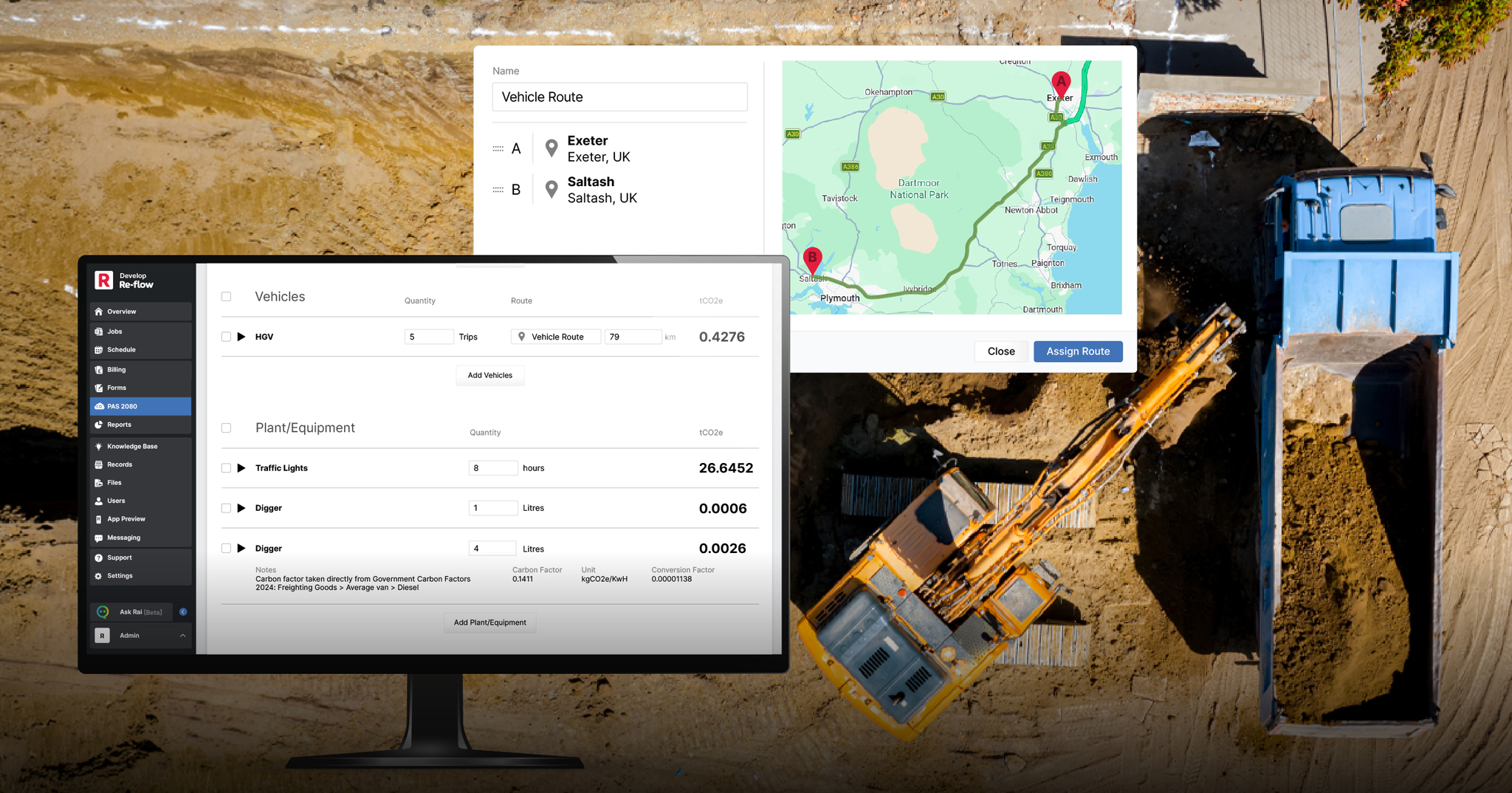Image resolution: width=1512 pixels, height=793 pixels.
Task: Click the Unit value kgCO2e/KwH
Action: 605,579
